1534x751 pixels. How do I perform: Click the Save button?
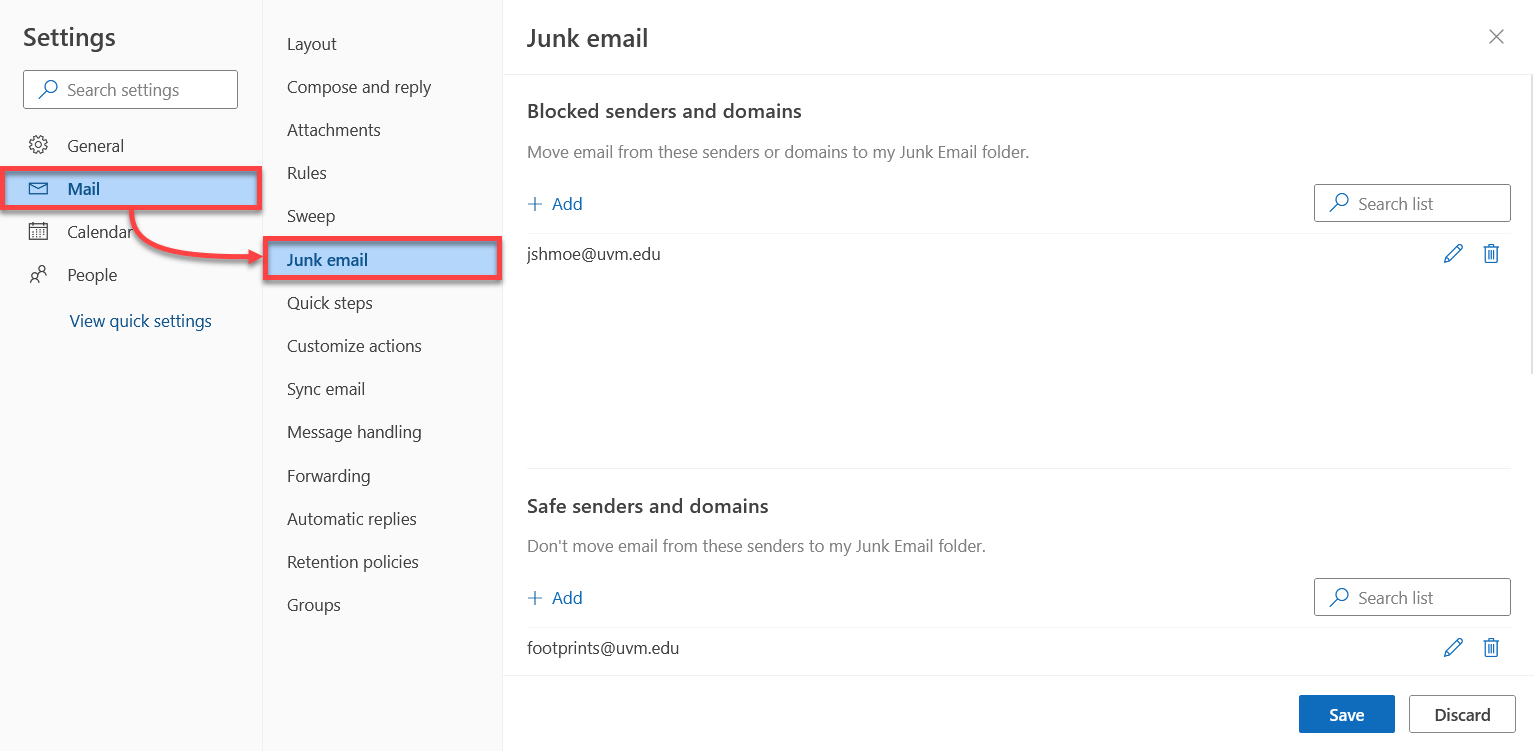click(x=1346, y=714)
